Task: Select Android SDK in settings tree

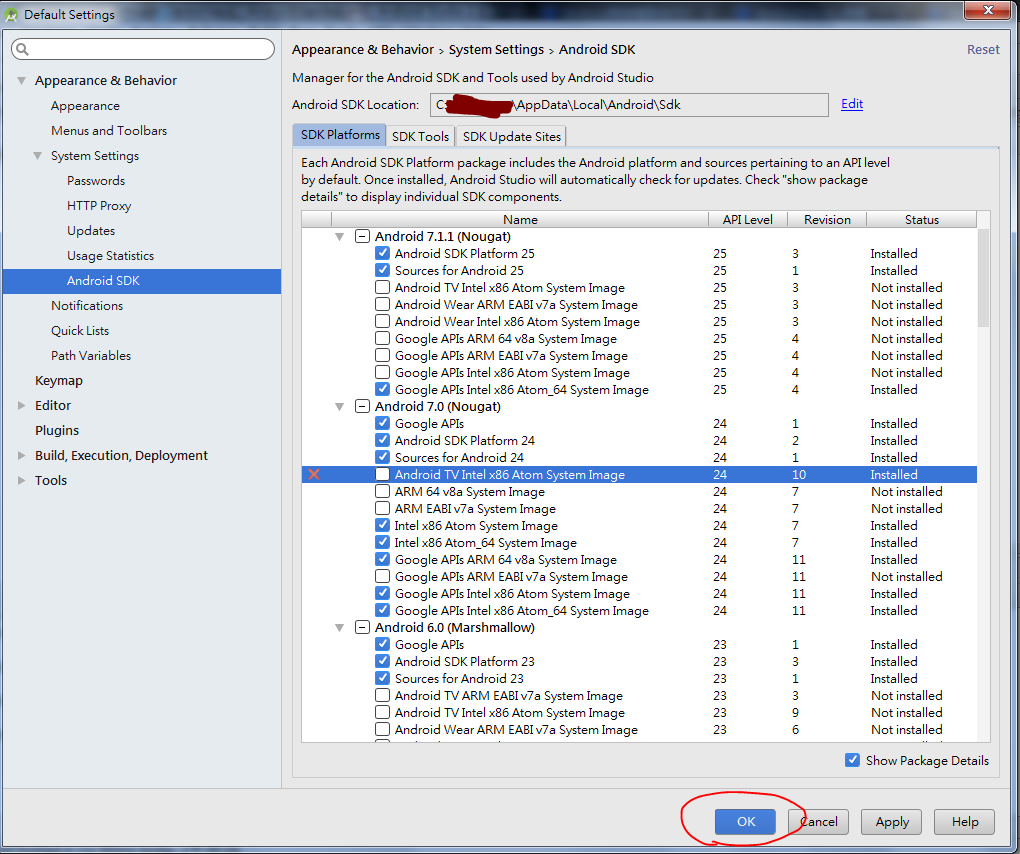Action: 142,281
